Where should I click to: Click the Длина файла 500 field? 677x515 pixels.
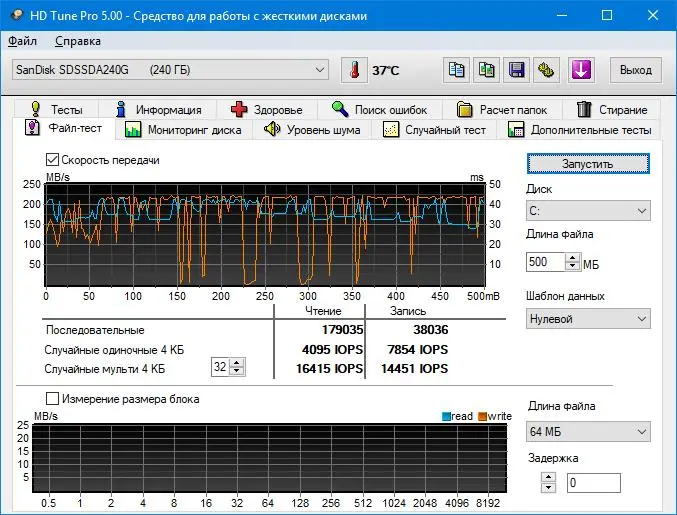[545, 262]
